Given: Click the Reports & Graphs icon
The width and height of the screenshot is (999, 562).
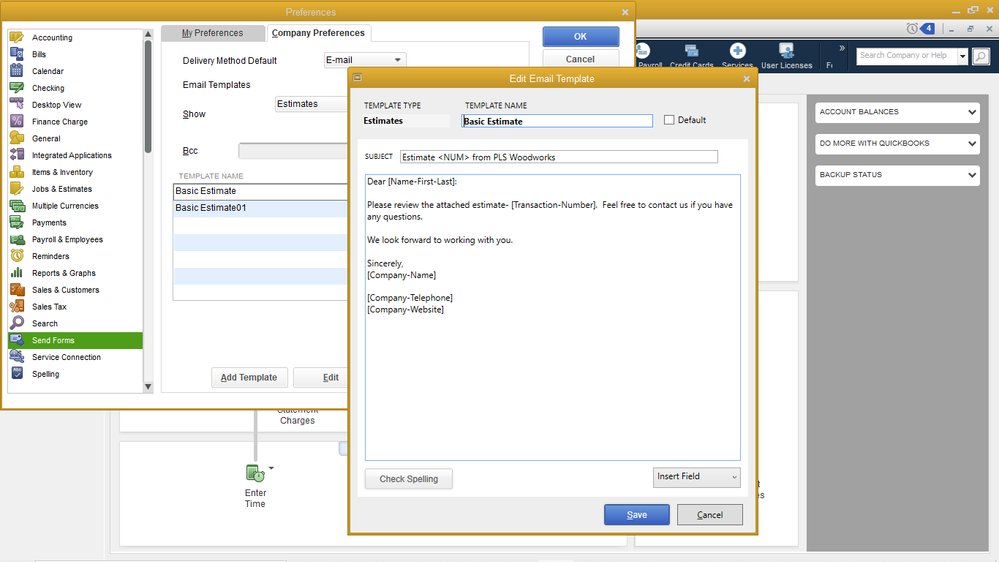Looking at the screenshot, I should [x=17, y=273].
